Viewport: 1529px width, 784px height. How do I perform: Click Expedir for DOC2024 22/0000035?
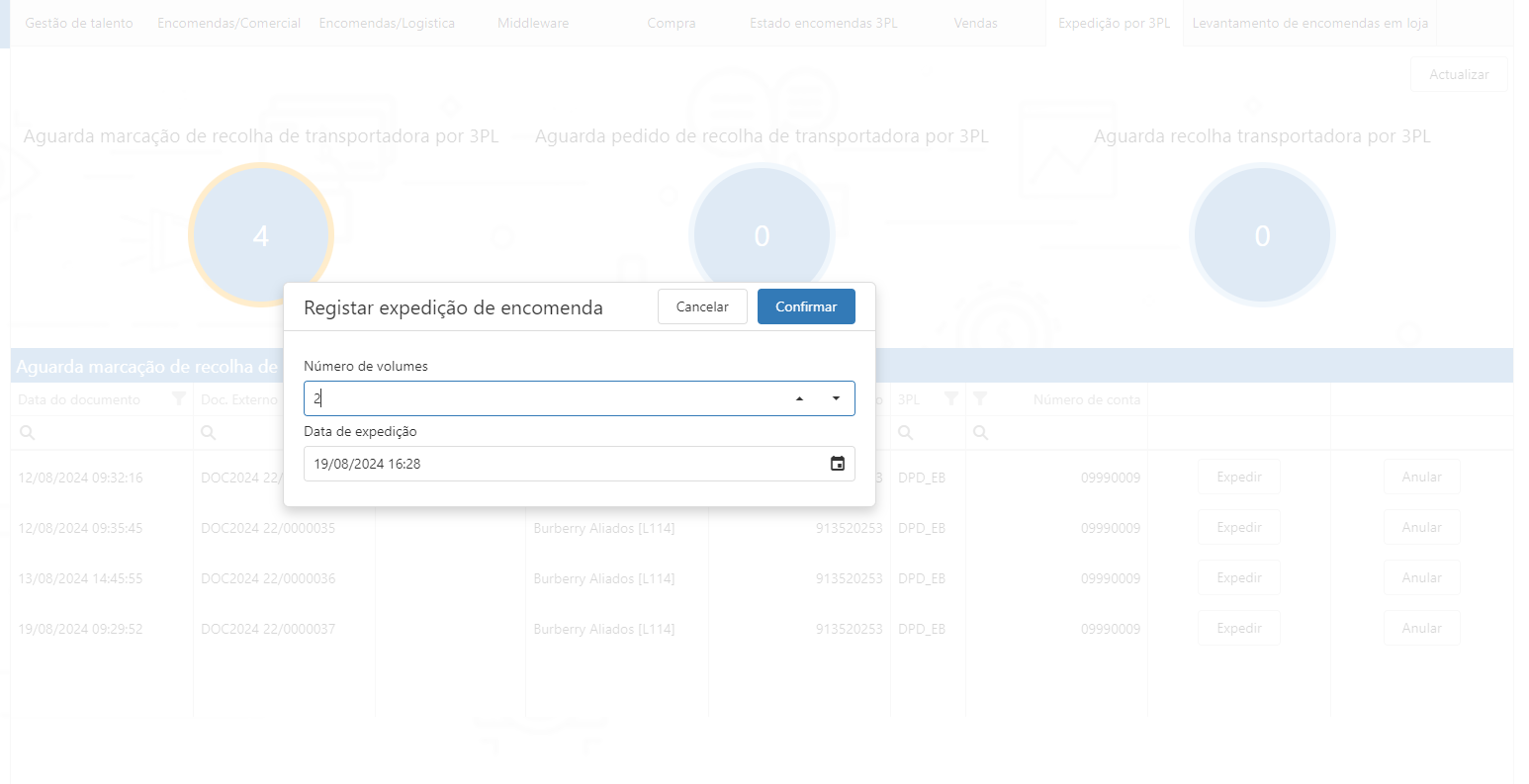tap(1239, 527)
